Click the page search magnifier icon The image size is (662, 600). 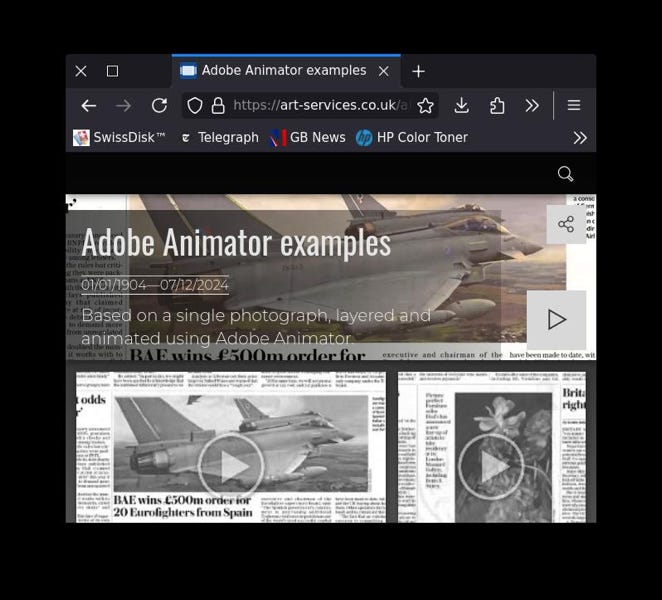pos(565,174)
